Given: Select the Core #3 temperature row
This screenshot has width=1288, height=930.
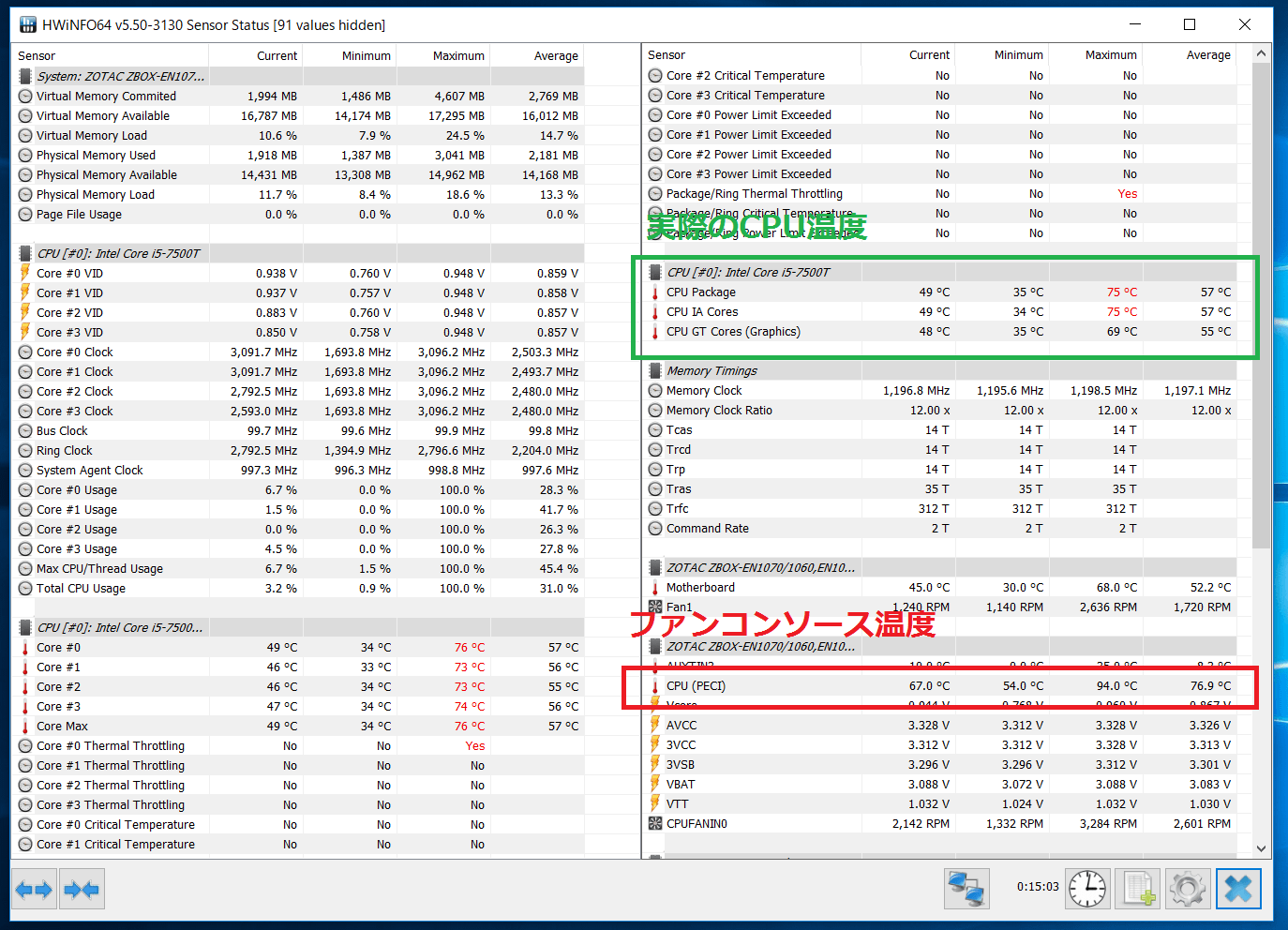Looking at the screenshot, I should tap(298, 706).
